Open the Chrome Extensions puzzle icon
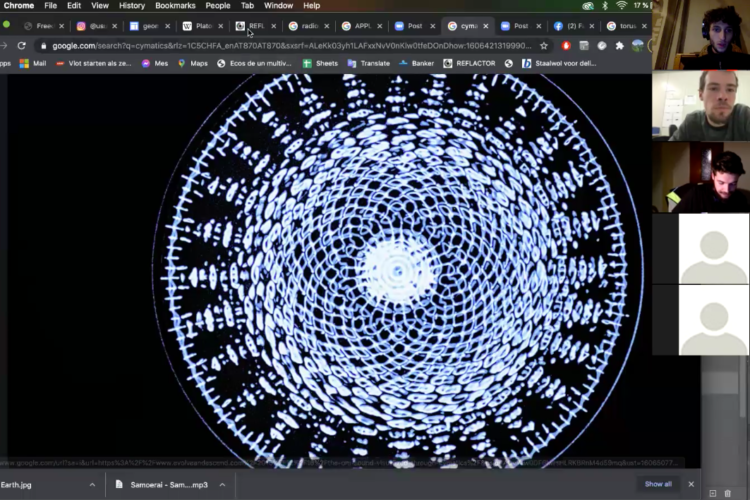This screenshot has width=750, height=500. pos(620,45)
